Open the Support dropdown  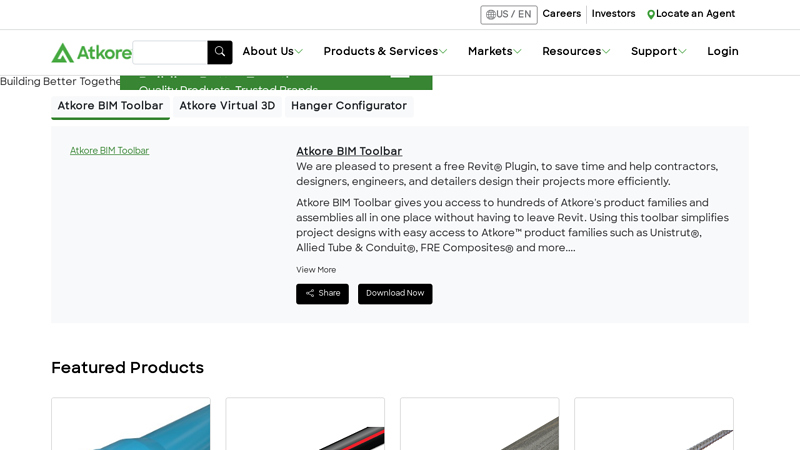coord(658,52)
